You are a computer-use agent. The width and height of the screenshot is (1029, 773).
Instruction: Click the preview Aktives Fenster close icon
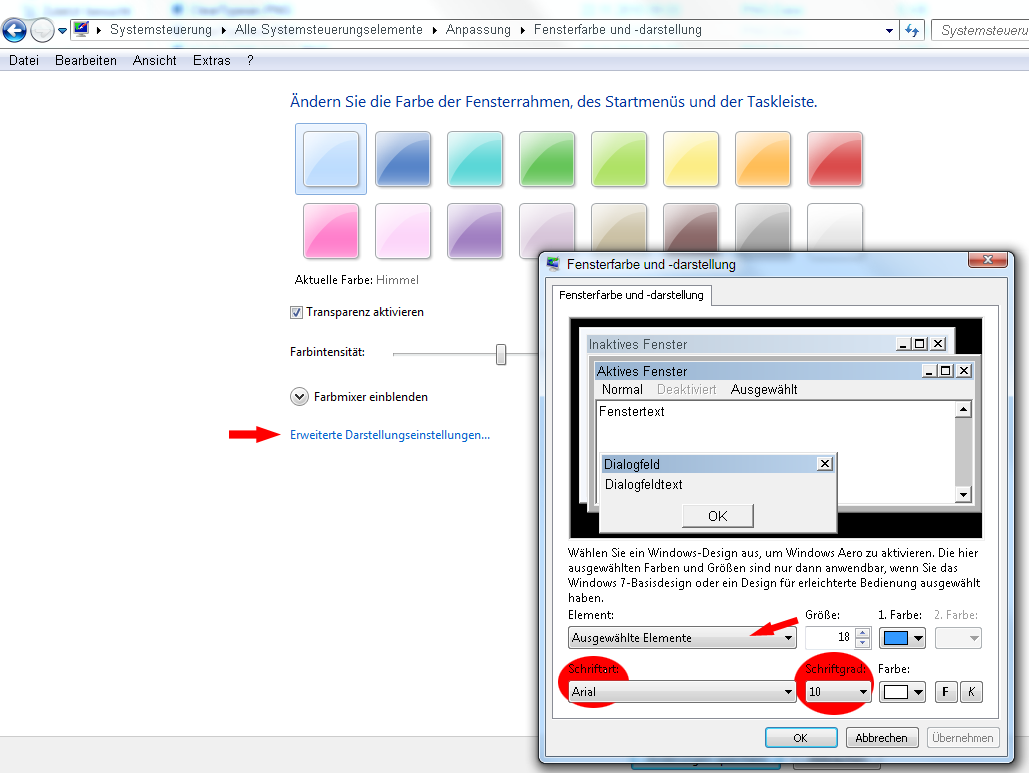click(x=963, y=371)
